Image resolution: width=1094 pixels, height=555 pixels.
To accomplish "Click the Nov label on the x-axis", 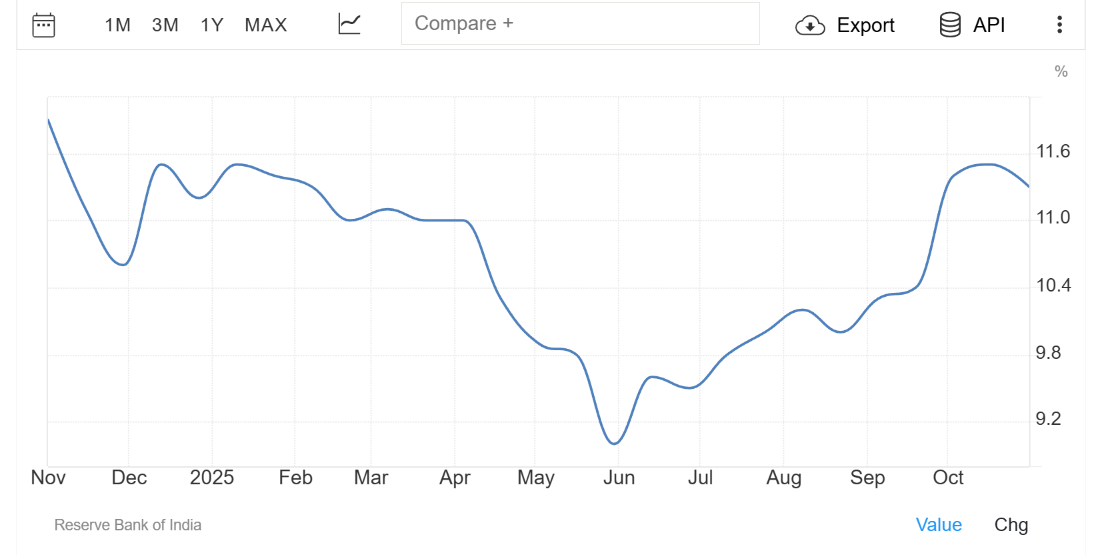I will (48, 478).
